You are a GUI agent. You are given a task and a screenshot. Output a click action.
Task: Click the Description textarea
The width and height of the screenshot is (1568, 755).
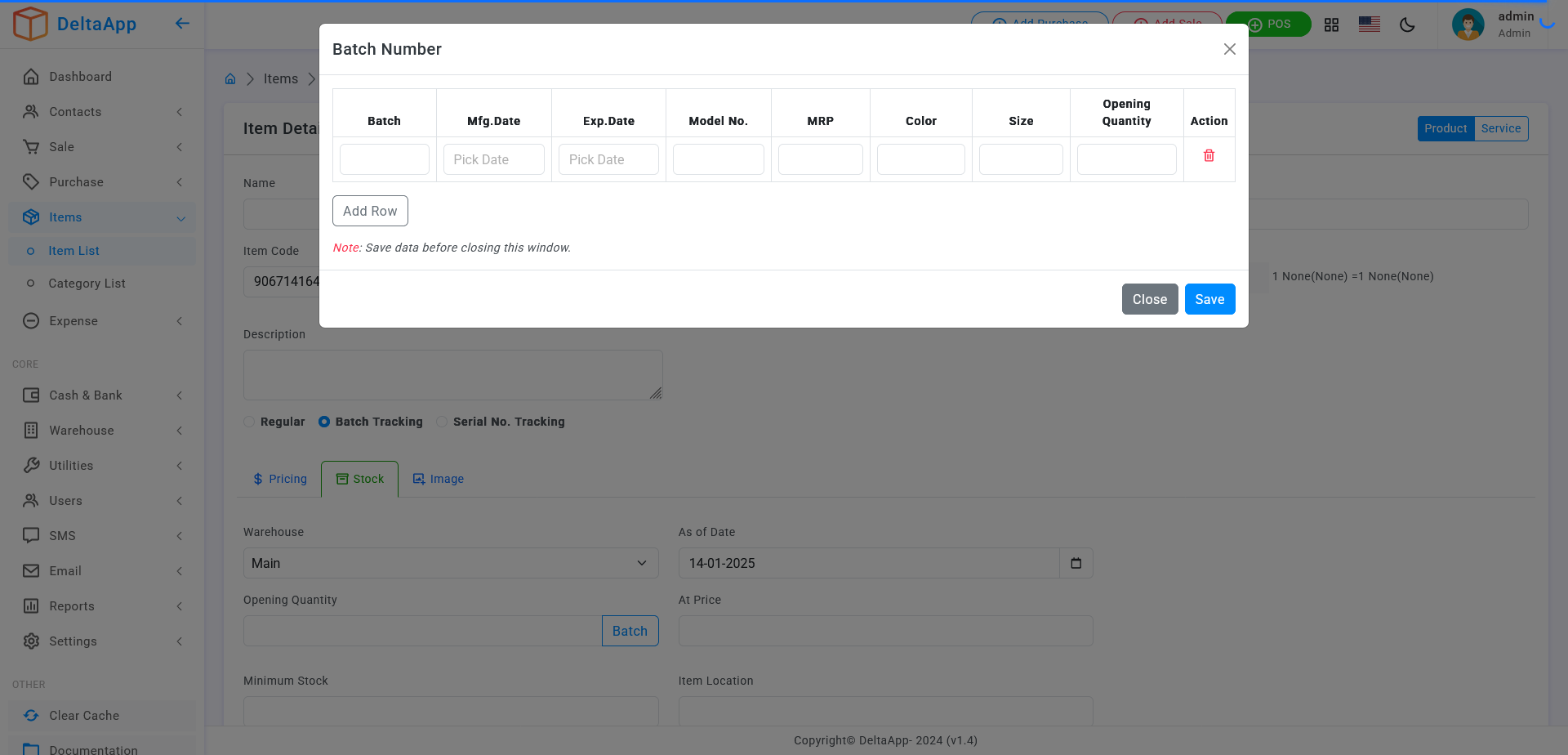pyautogui.click(x=453, y=375)
